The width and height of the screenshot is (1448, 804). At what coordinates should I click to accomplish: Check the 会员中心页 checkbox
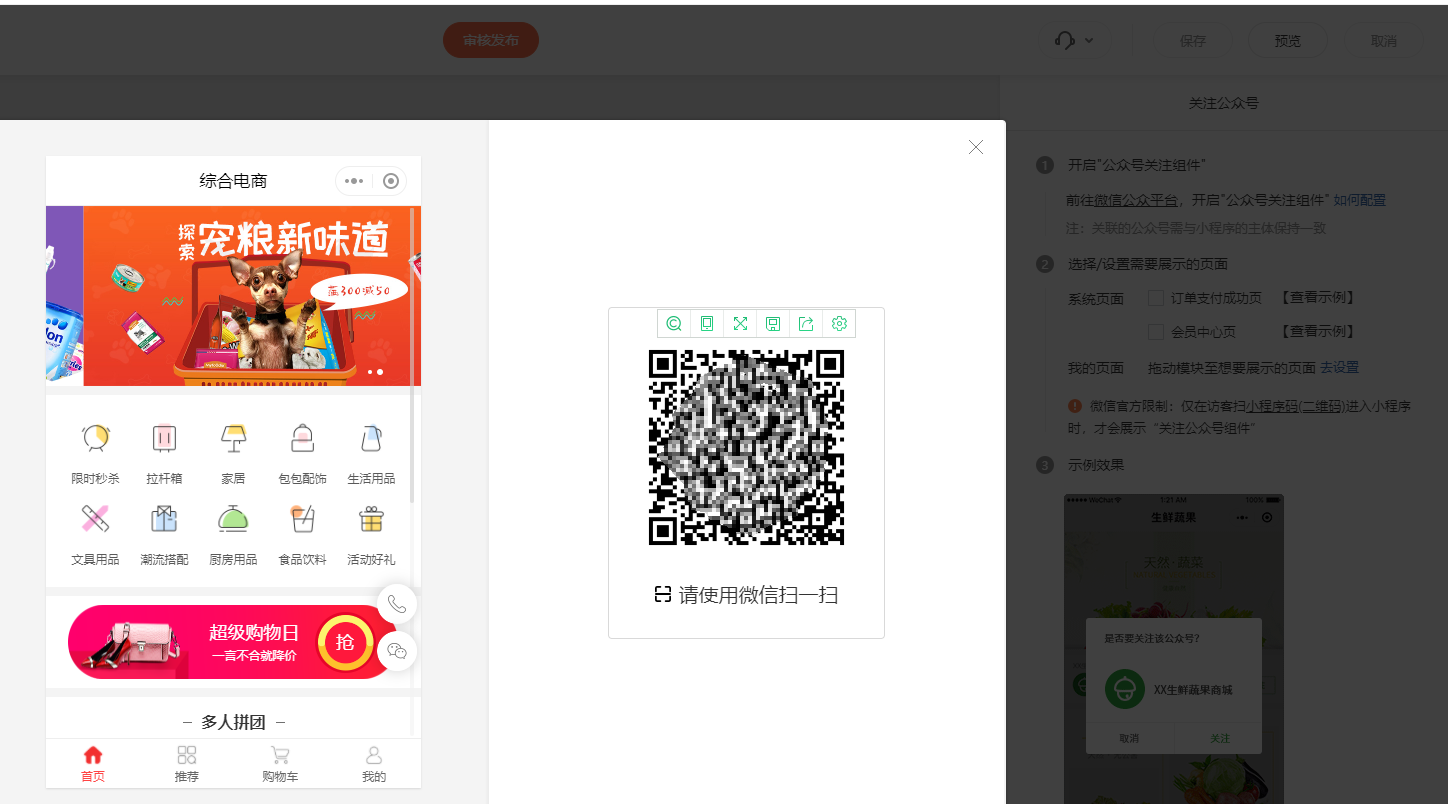[x=1156, y=331]
